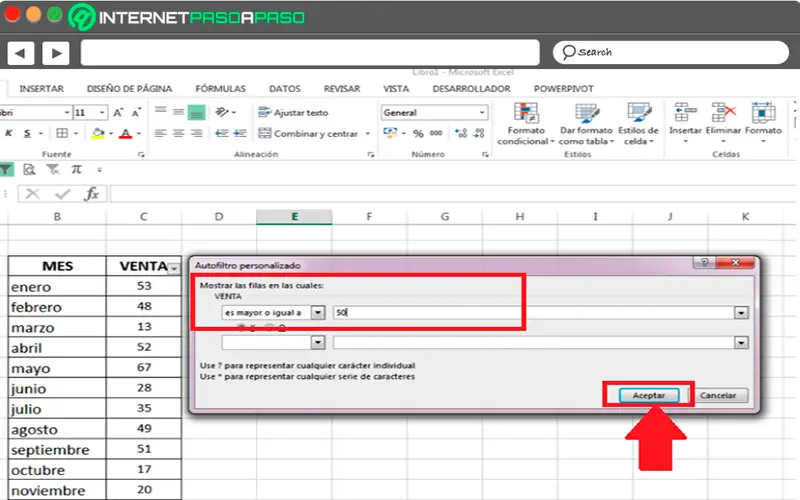Open the General number format dropdown
Image resolution: width=800 pixels, height=500 pixels.
[482, 112]
